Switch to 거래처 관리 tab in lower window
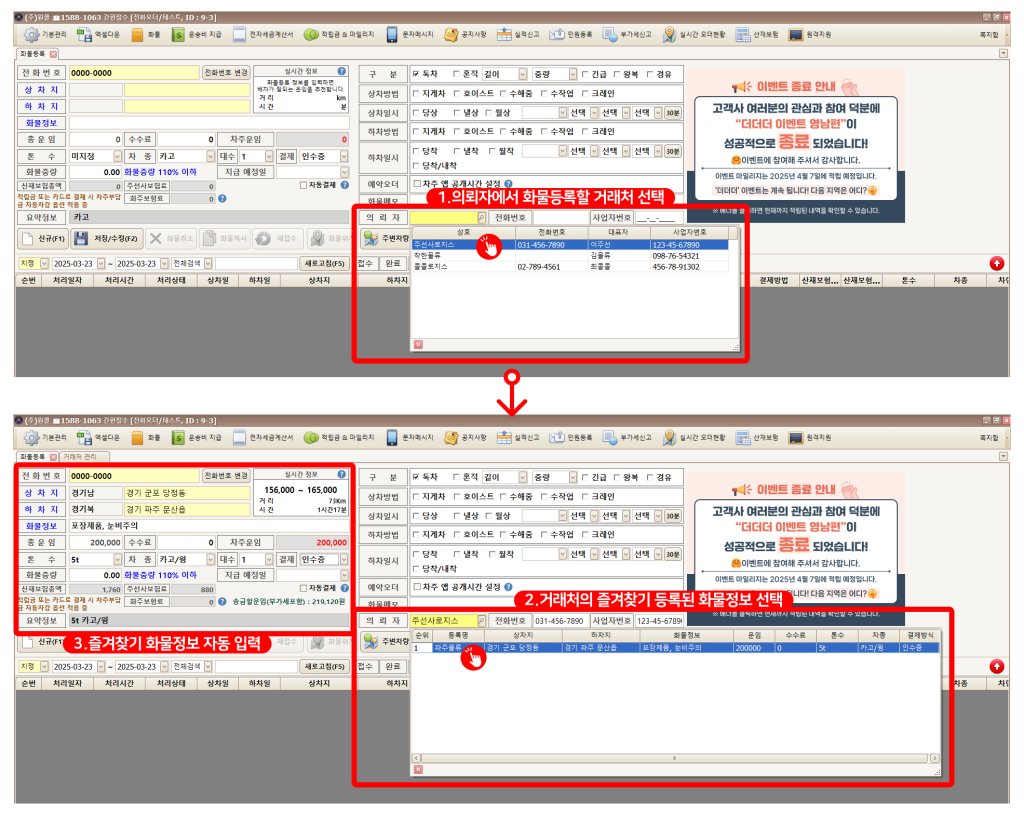The height and width of the screenshot is (815, 1024). [x=83, y=456]
